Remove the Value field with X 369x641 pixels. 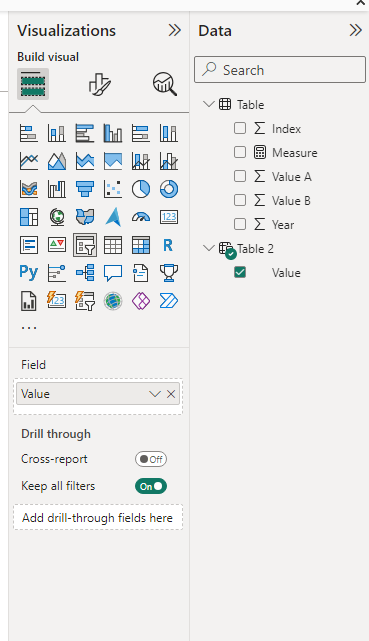171,394
